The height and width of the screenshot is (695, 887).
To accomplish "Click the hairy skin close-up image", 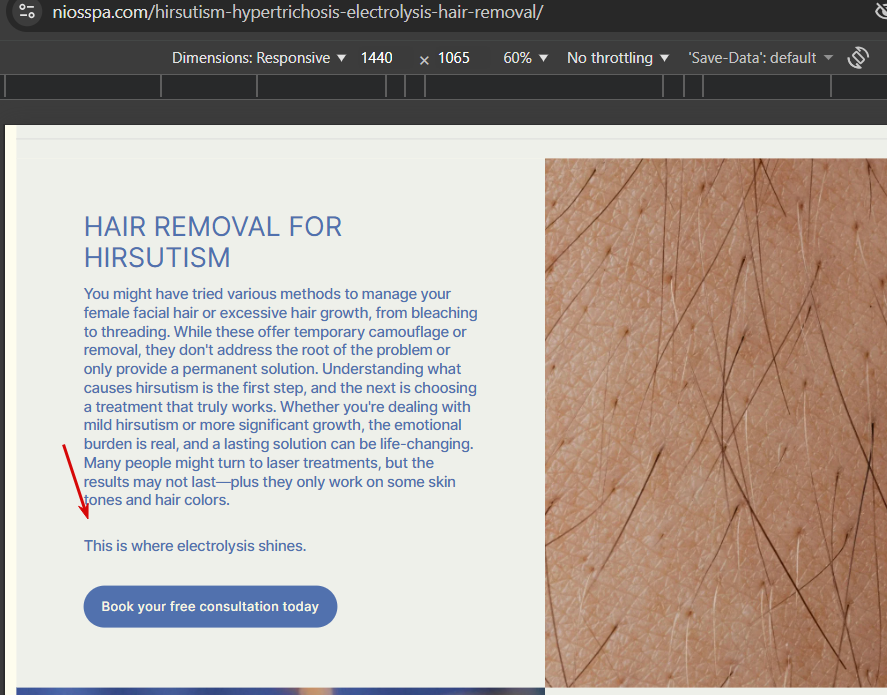I will pyautogui.click(x=716, y=422).
